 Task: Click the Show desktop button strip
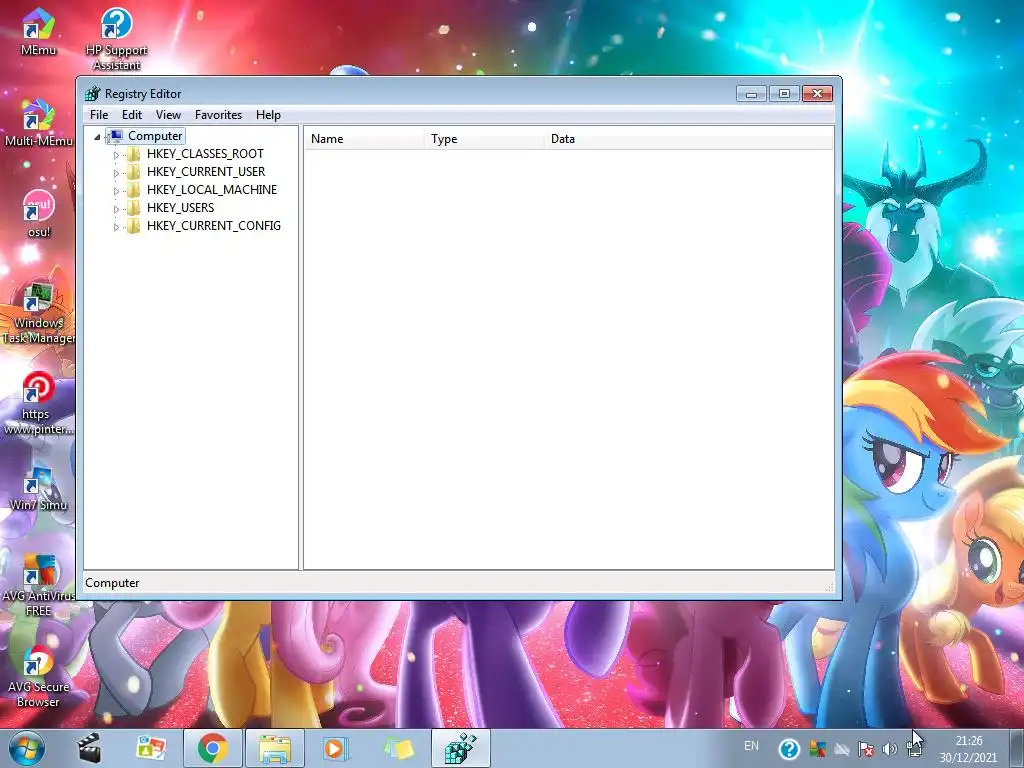click(1018, 749)
